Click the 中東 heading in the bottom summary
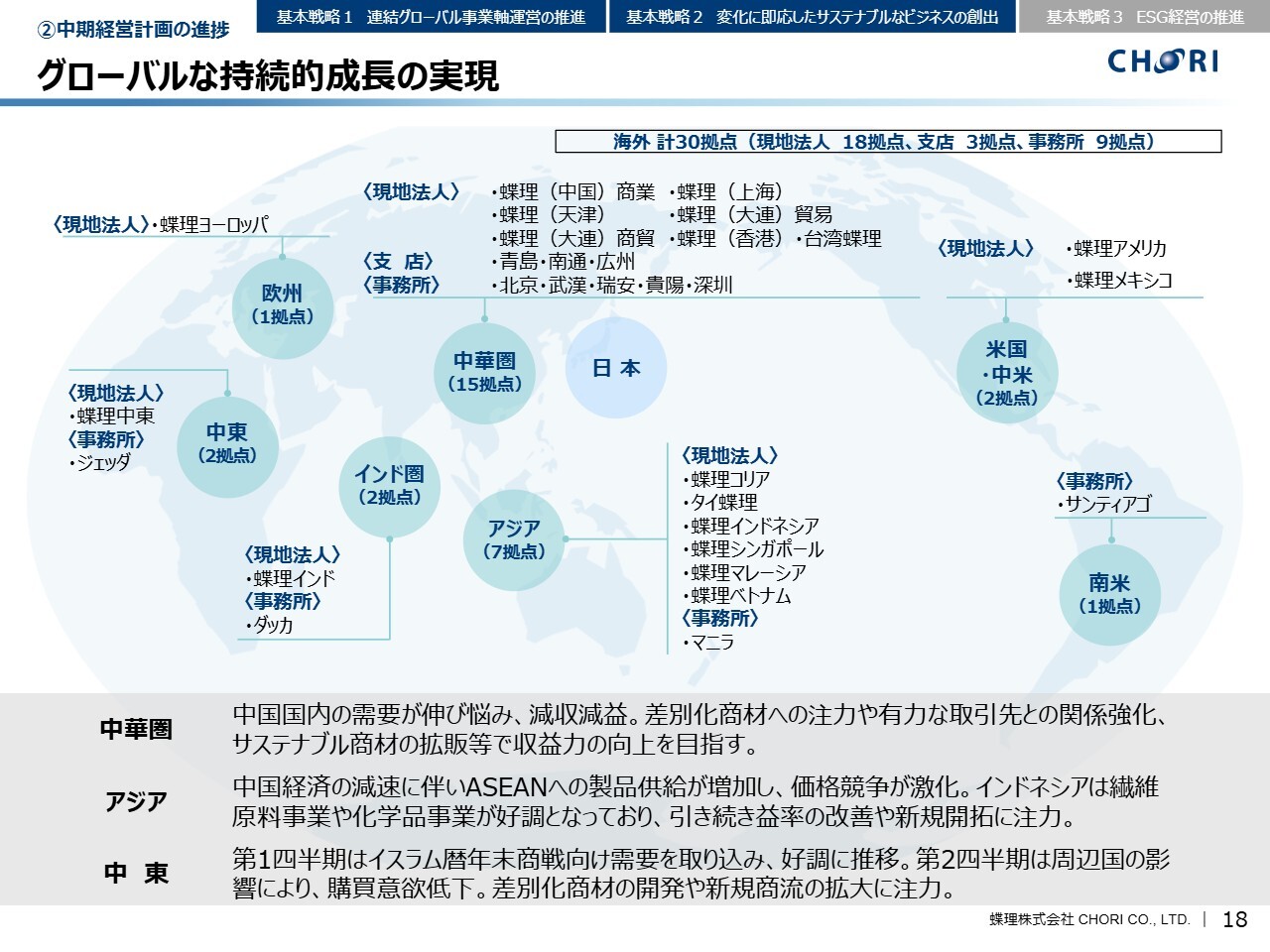Screen dimensions: 1270x952 pos(136,873)
